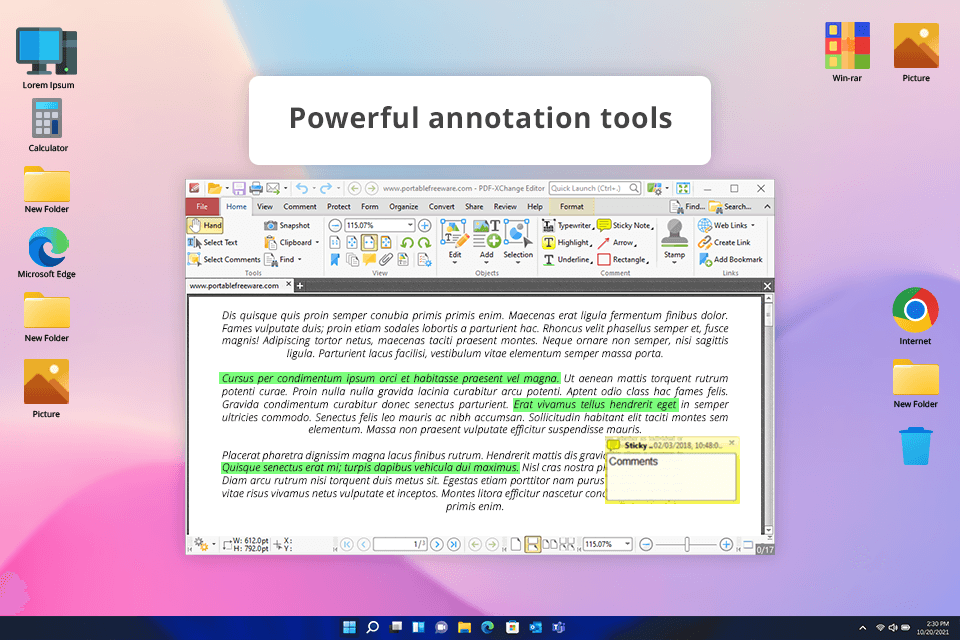The height and width of the screenshot is (640, 960).
Task: Switch to the View ribbon tab
Action: 264,207
